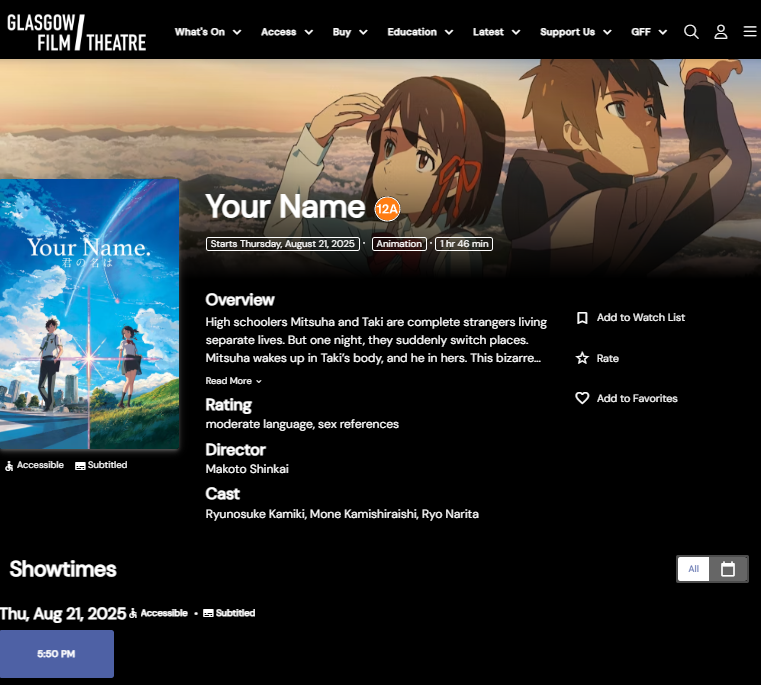
Task: Click the cast list starting Ryunosuke Kamiki
Action: (342, 514)
